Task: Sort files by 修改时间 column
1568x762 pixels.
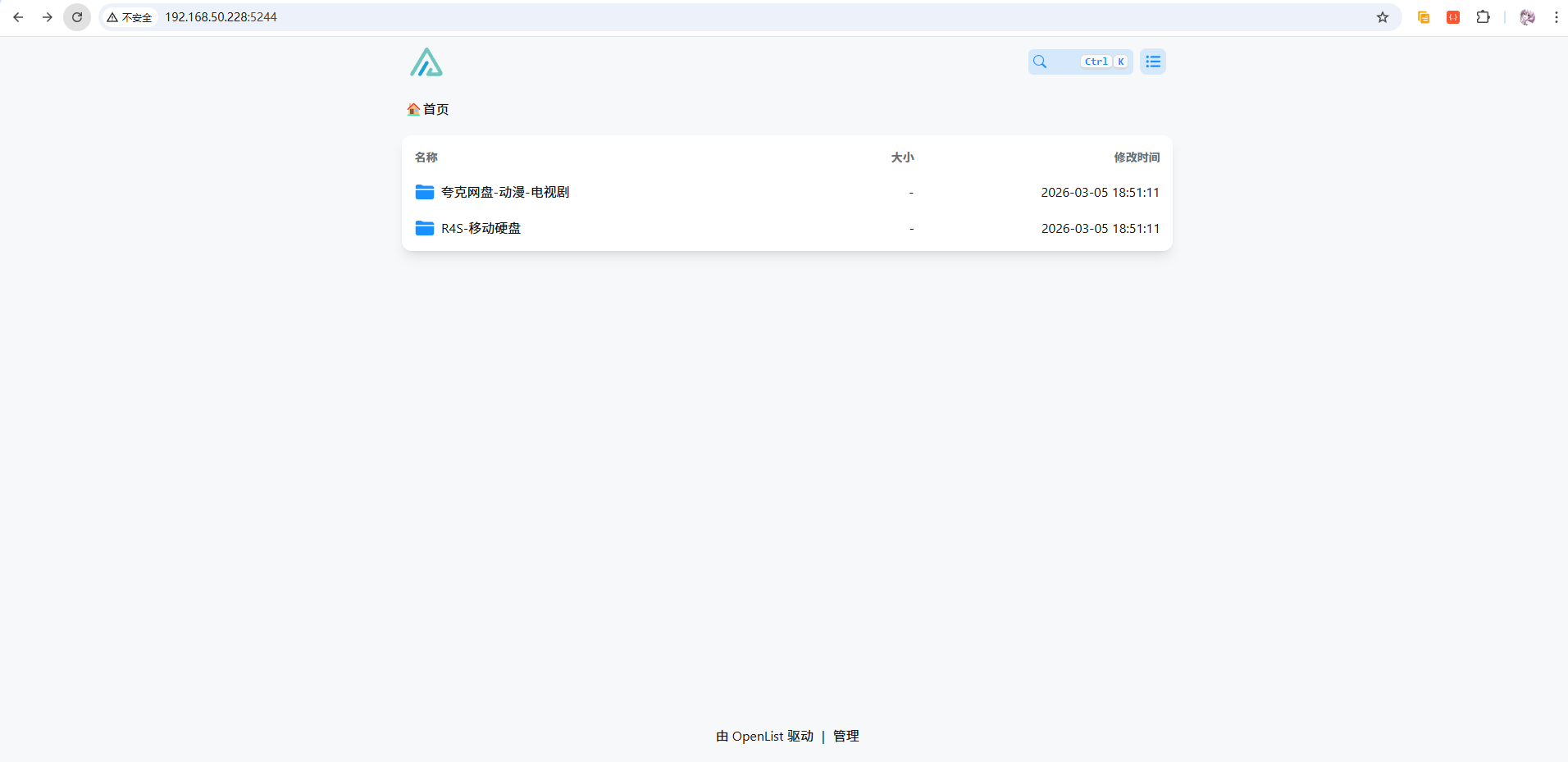Action: (1136, 157)
